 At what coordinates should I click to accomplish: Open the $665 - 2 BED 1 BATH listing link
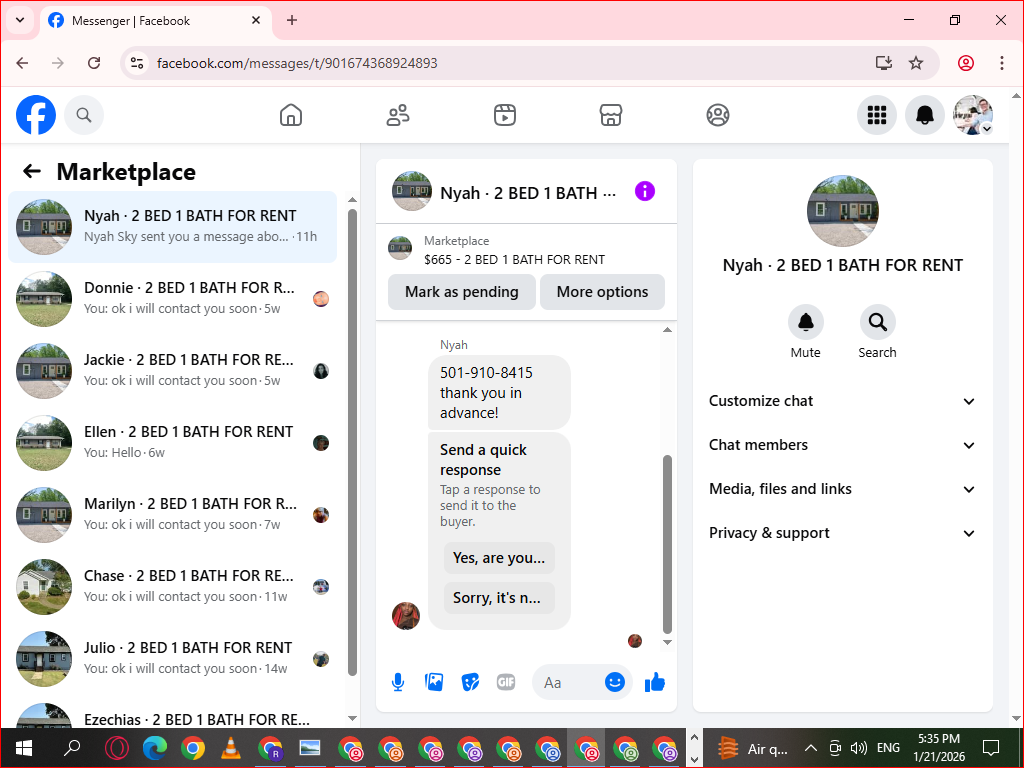[x=514, y=259]
